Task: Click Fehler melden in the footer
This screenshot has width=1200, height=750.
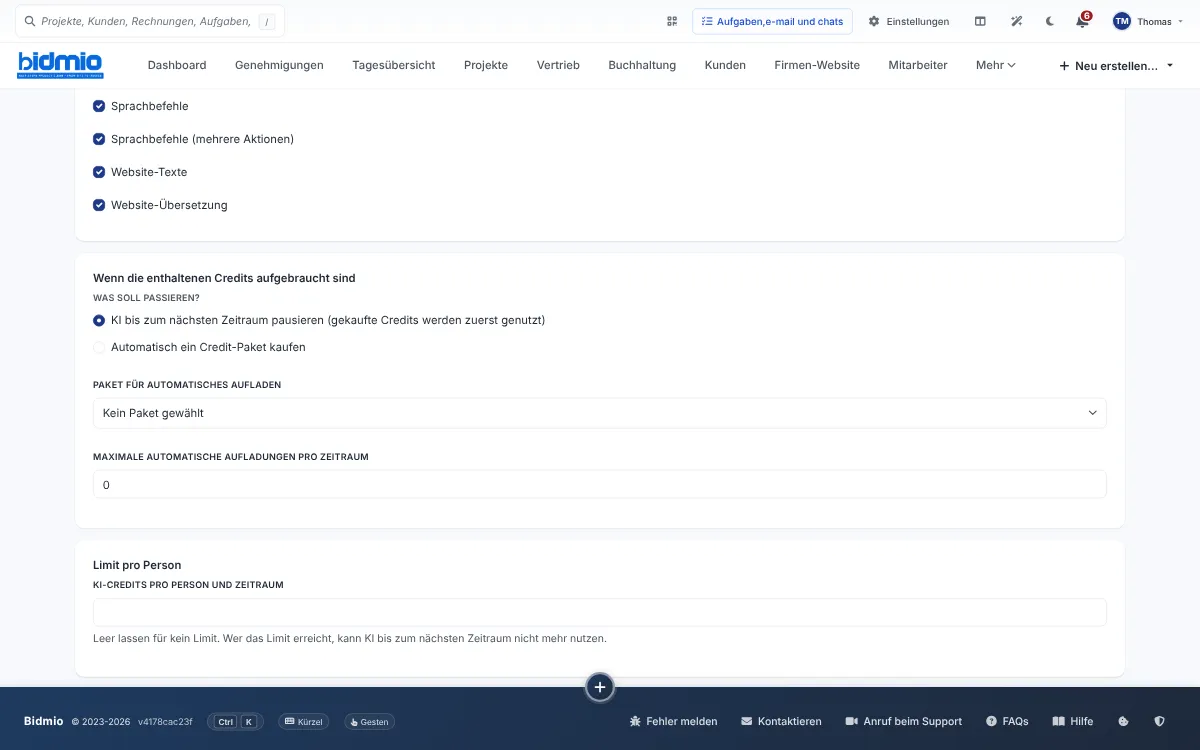Action: click(x=673, y=721)
